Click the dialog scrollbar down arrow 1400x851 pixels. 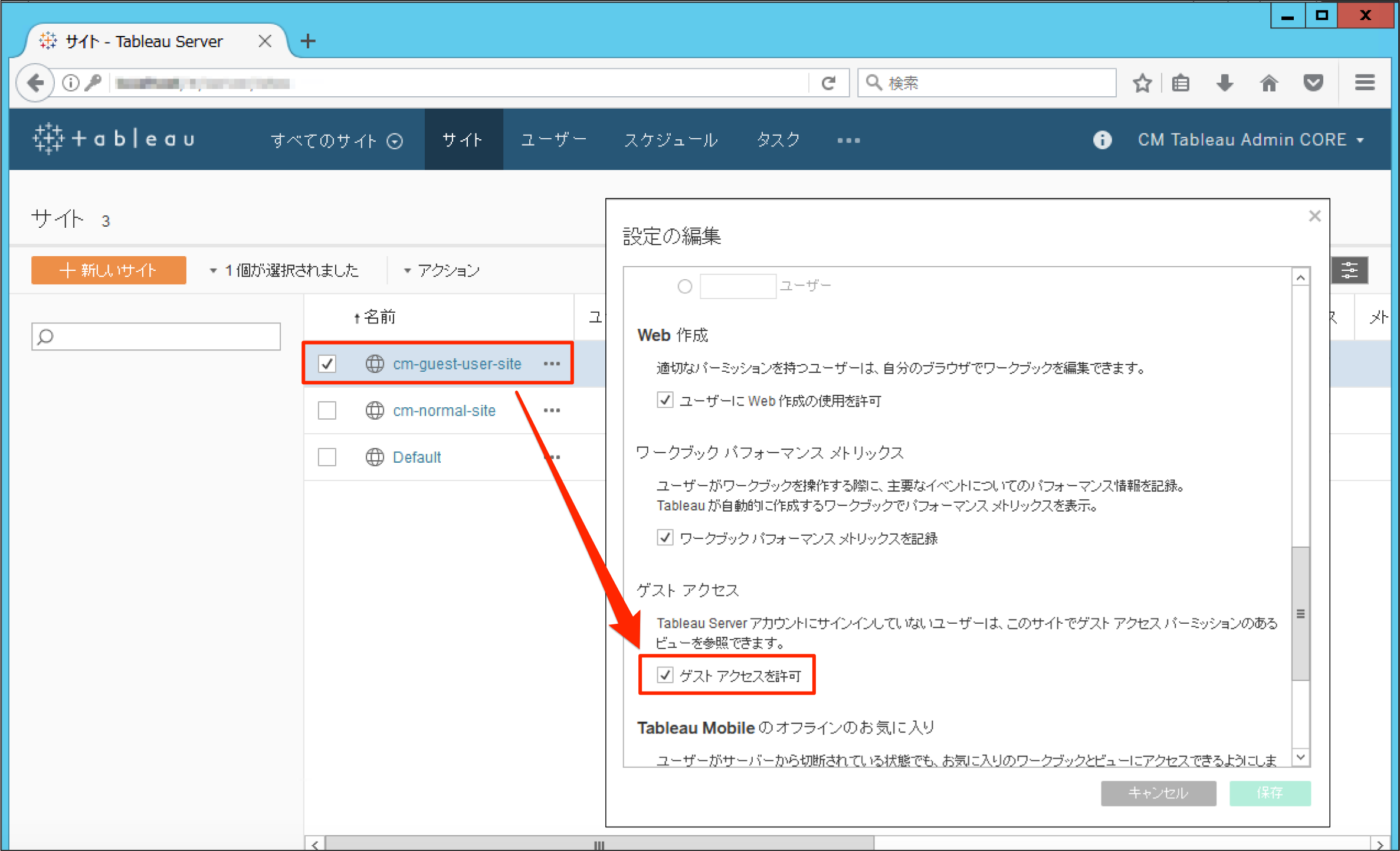point(1300,757)
